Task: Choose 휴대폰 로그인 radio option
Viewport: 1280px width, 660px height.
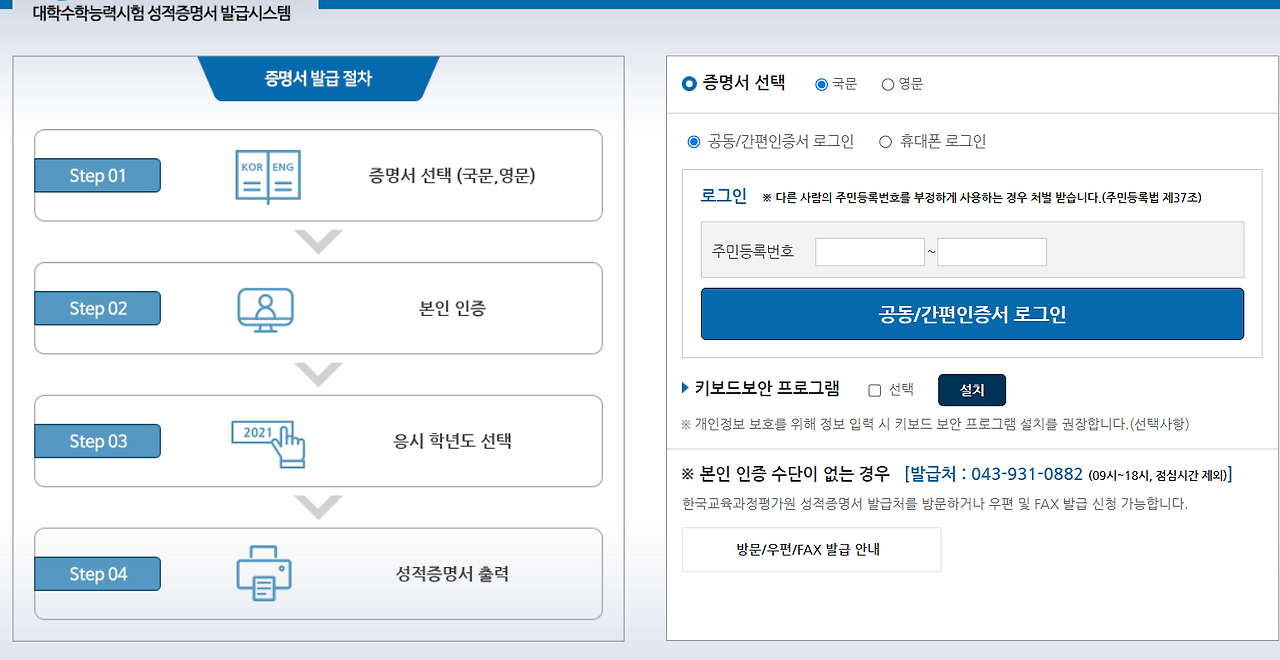Action: coord(885,142)
